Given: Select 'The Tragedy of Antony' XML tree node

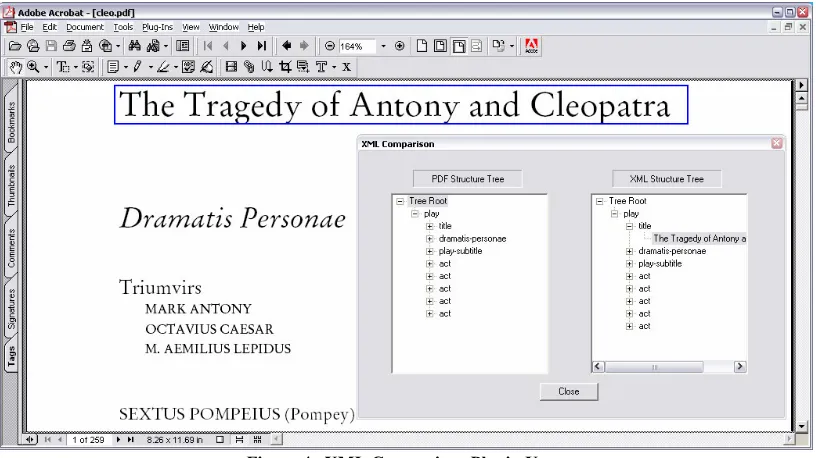Looking at the screenshot, I should coord(699,239).
